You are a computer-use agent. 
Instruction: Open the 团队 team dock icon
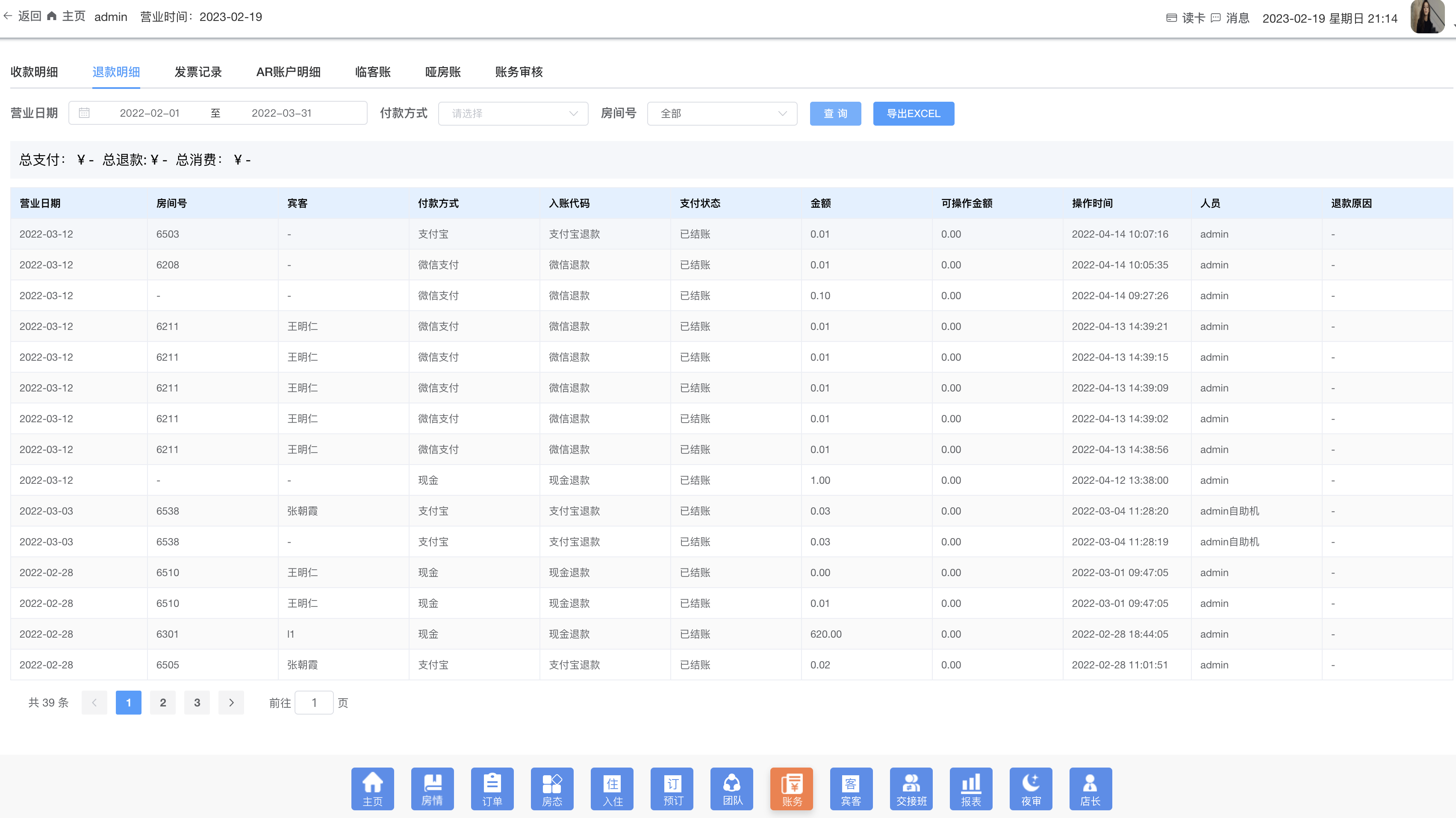(x=732, y=788)
